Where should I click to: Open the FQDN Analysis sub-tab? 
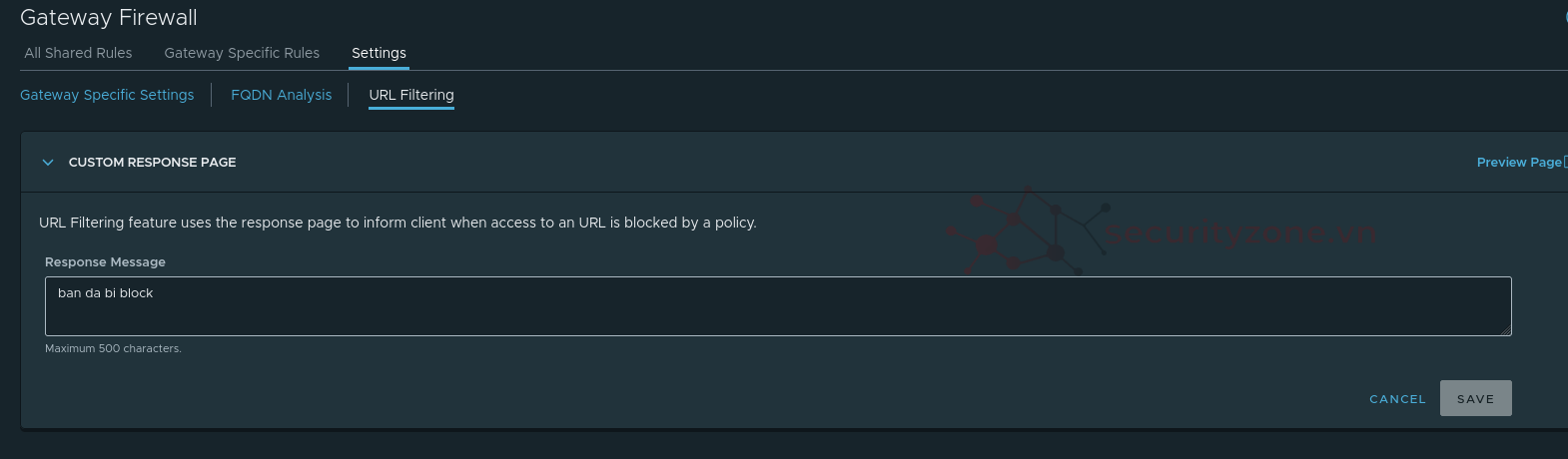(281, 95)
